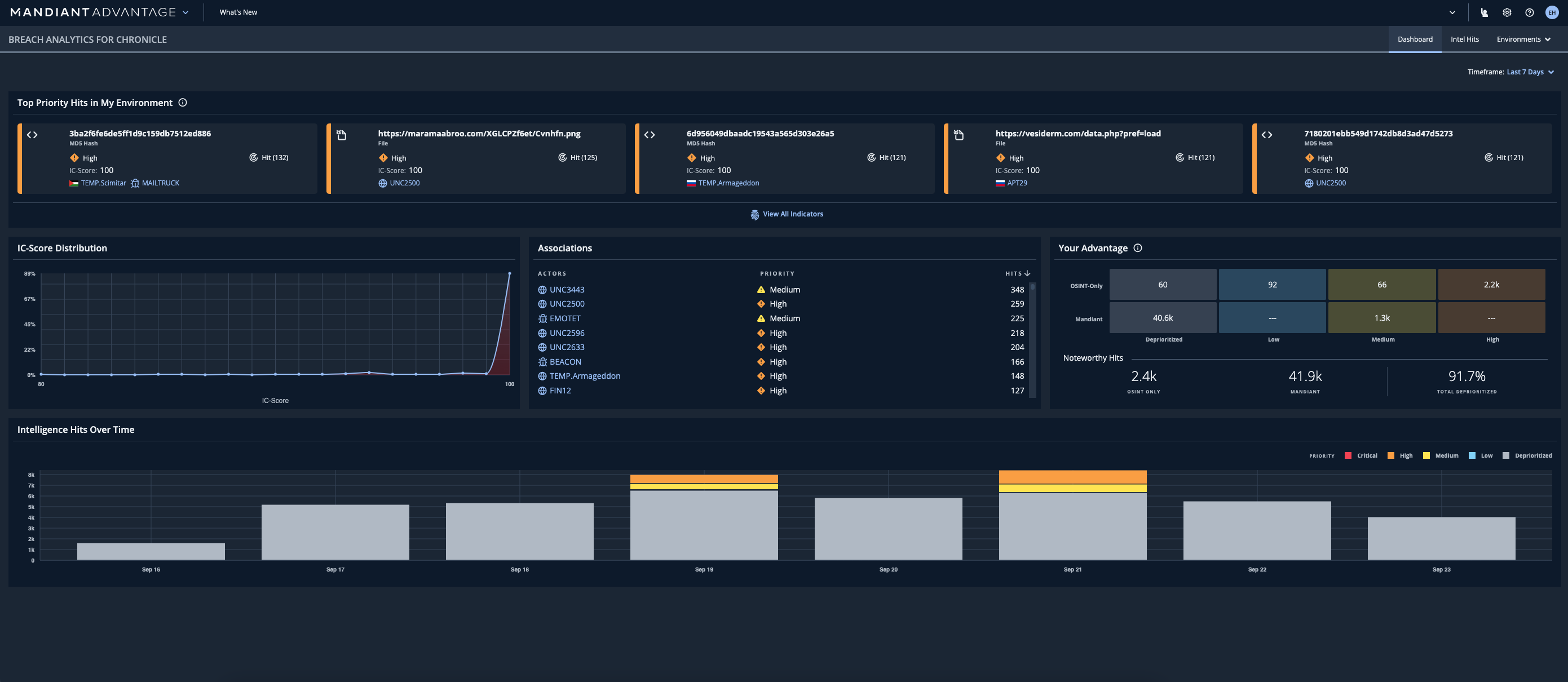Open the UNC3443 actor in Associations
The width and height of the screenshot is (1568, 682).
click(567, 290)
